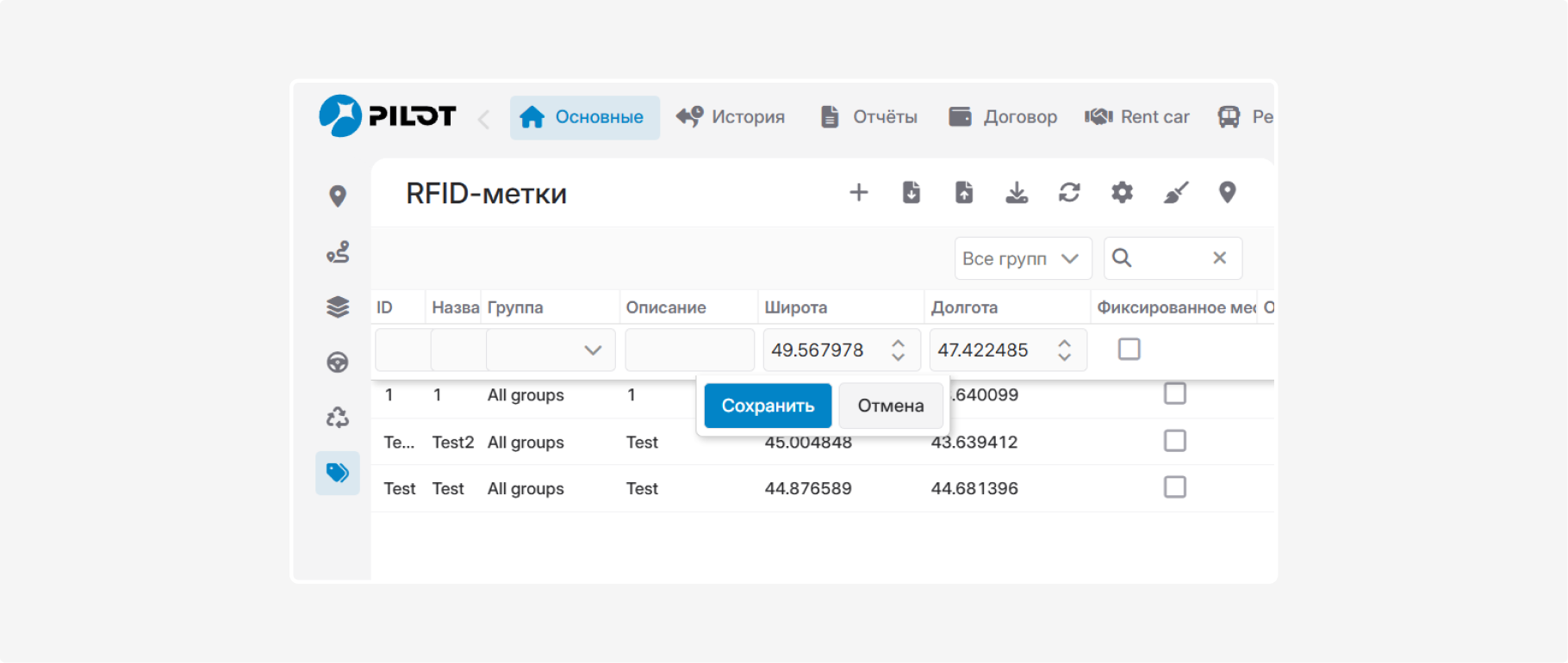This screenshot has height=663, width=1568.
Task: Click the download icon
Action: pos(1017,192)
